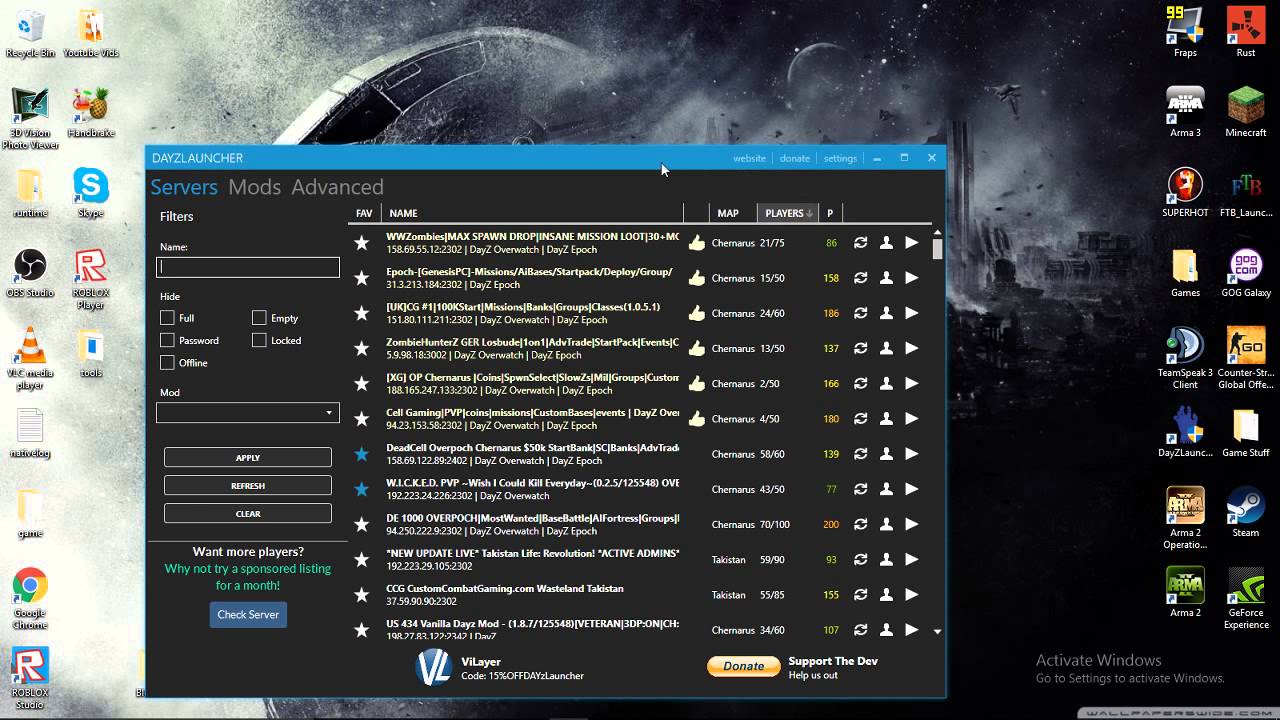Open the Steam desktop icon
The image size is (1280, 720).
[x=1246, y=512]
